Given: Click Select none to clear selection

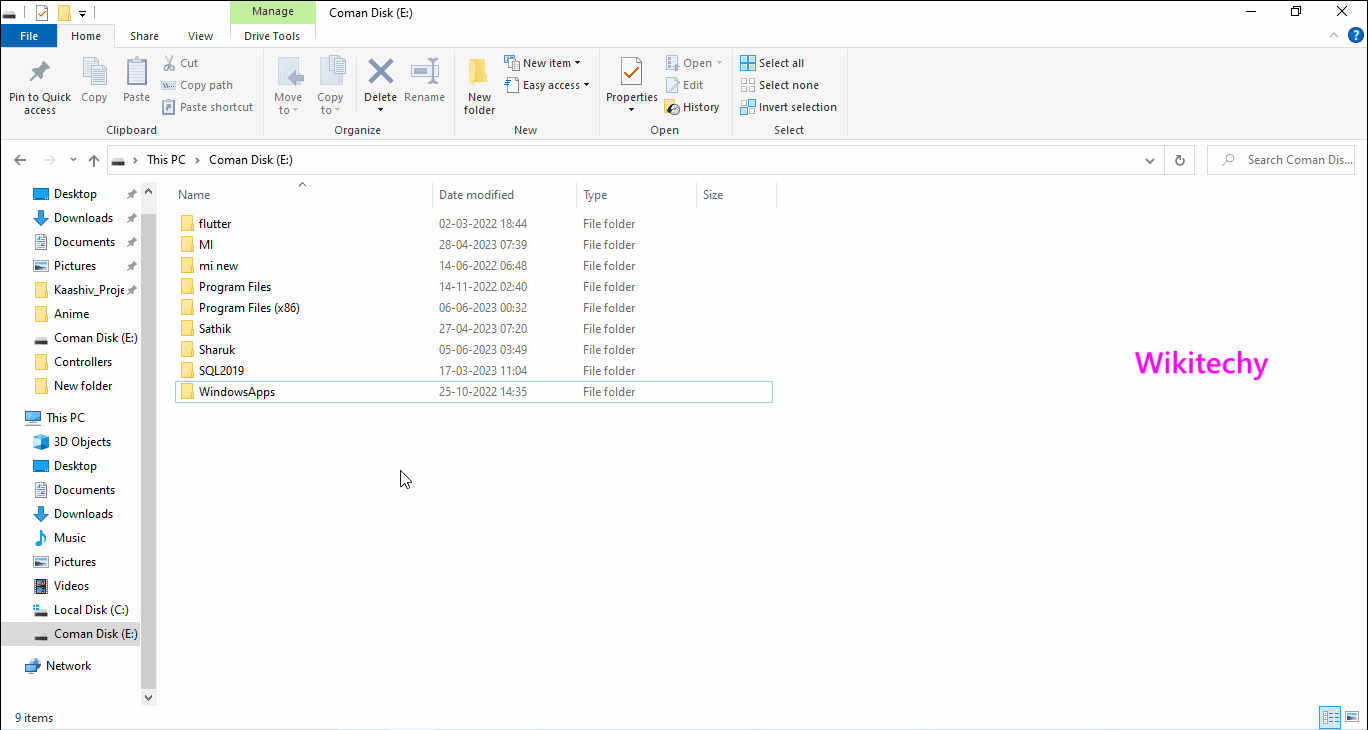Looking at the screenshot, I should 780,84.
